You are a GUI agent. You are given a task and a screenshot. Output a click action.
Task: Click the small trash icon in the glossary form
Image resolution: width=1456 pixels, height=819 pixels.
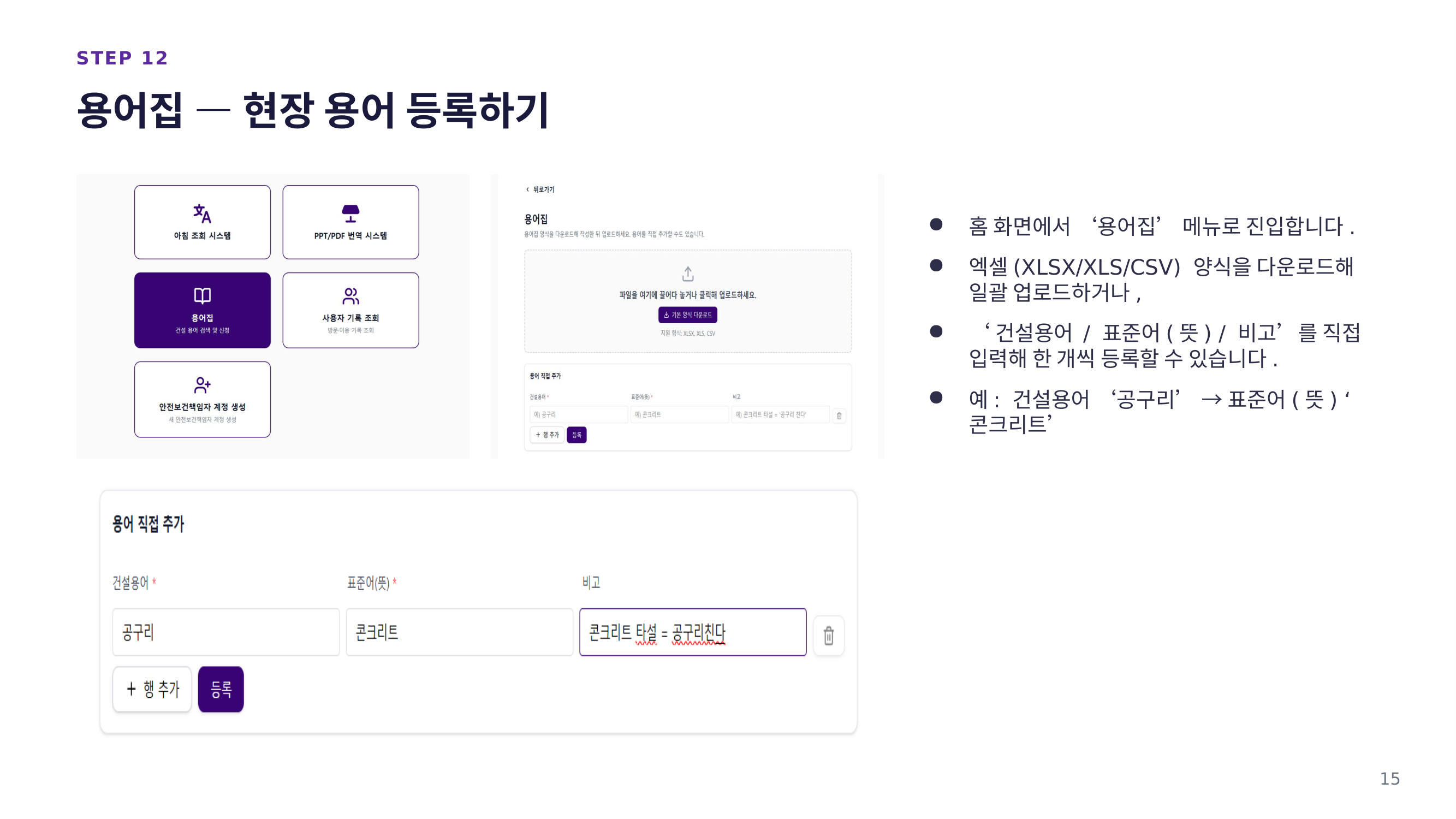click(839, 416)
